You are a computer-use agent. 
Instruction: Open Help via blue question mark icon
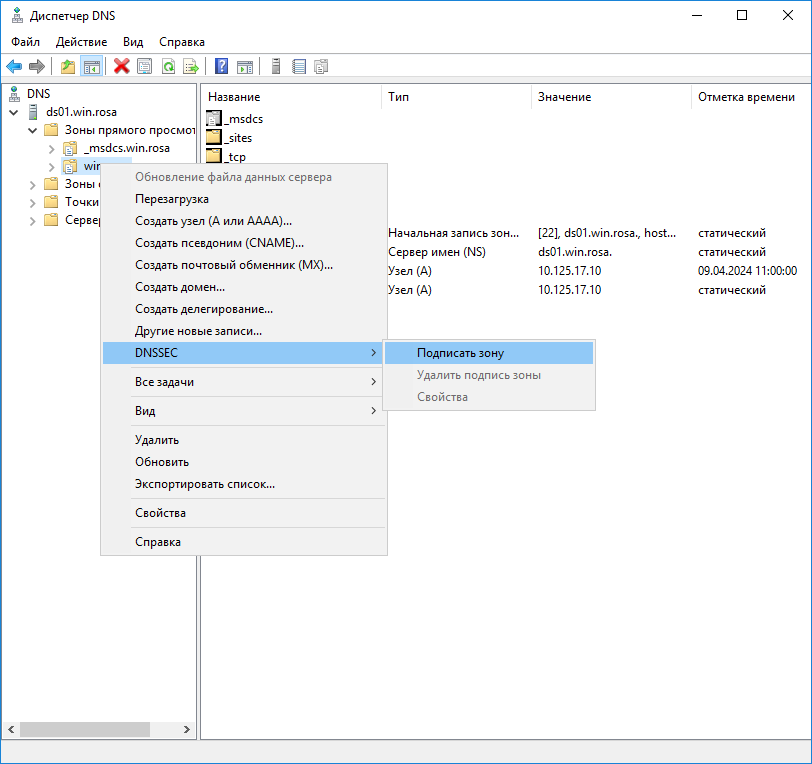(222, 67)
